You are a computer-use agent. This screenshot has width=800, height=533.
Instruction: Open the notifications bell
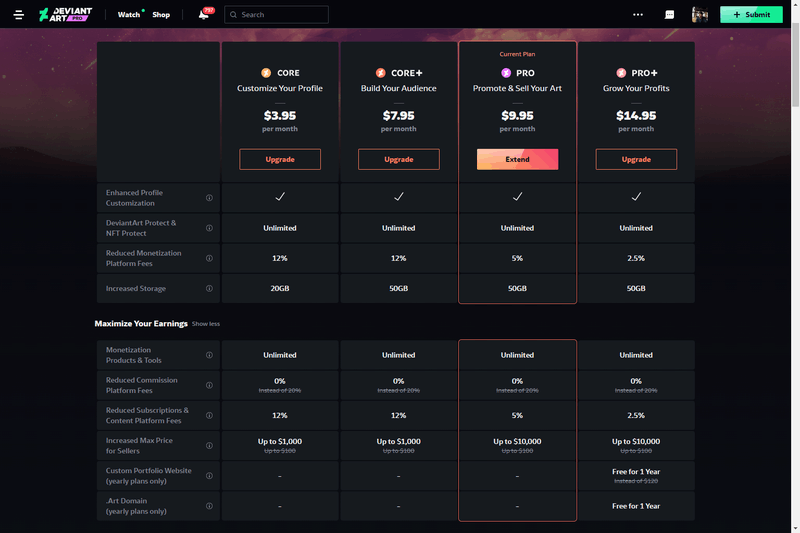(204, 15)
